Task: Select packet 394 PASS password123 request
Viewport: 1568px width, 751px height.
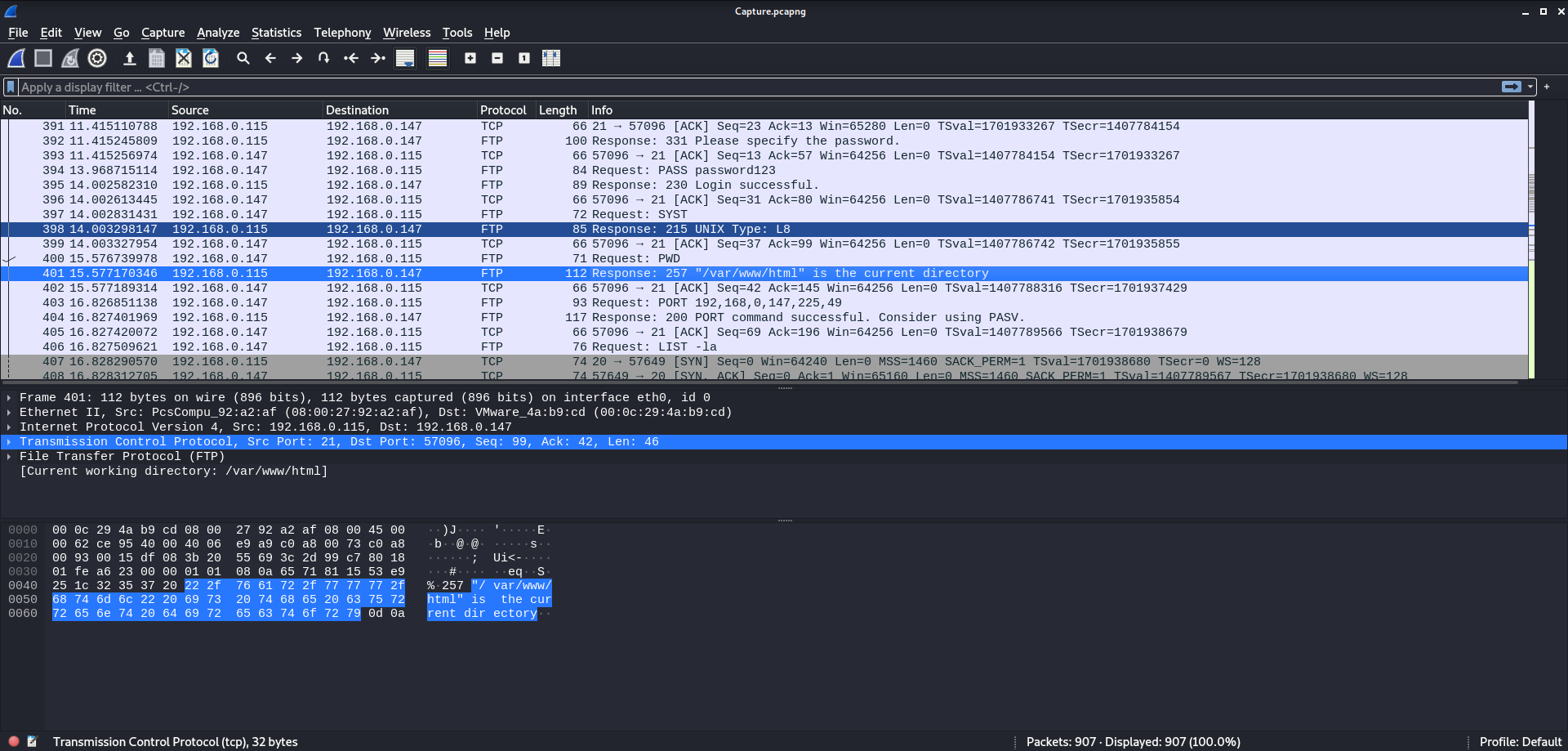Action: coord(764,171)
